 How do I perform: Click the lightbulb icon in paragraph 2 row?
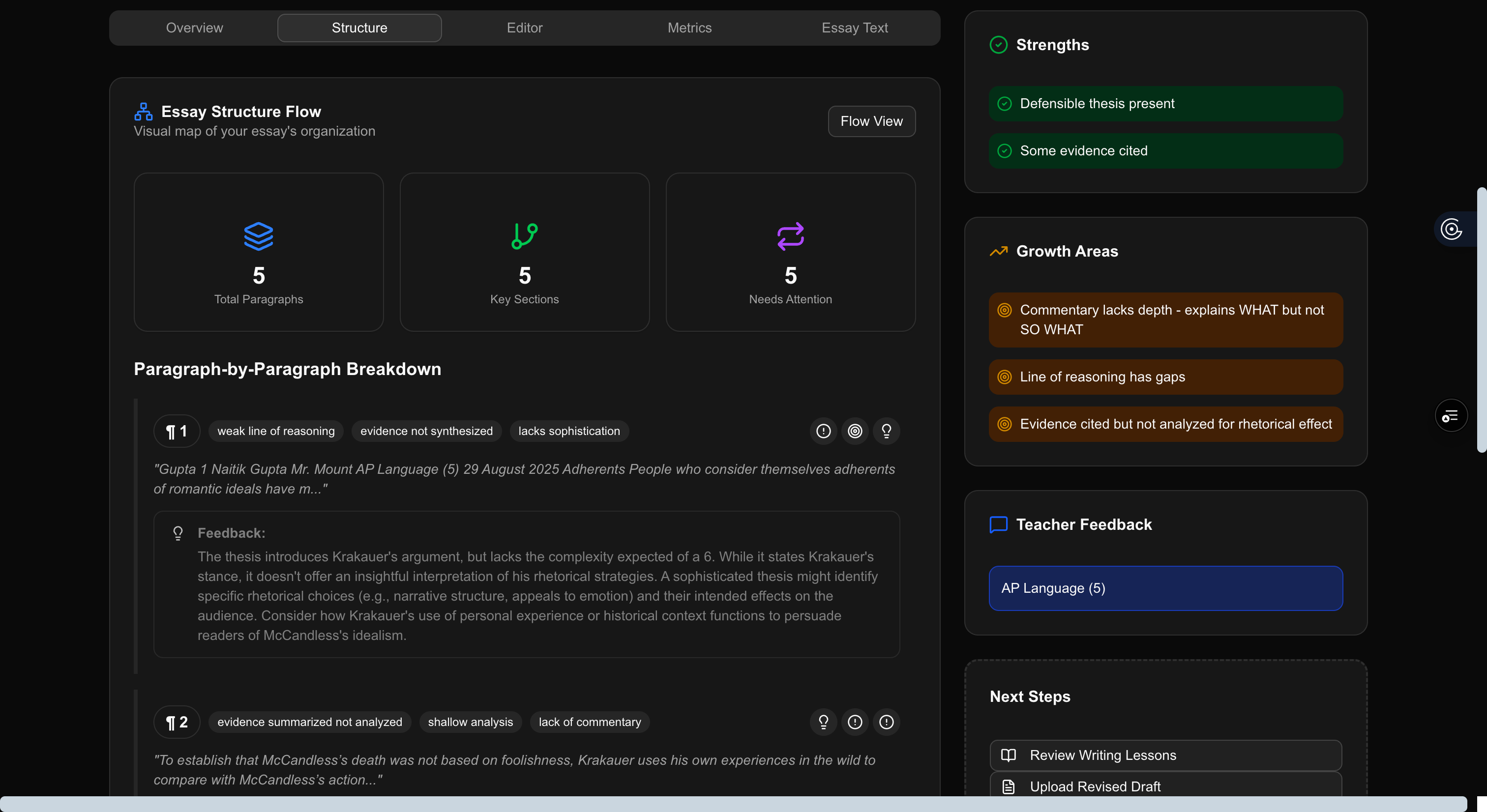(823, 722)
